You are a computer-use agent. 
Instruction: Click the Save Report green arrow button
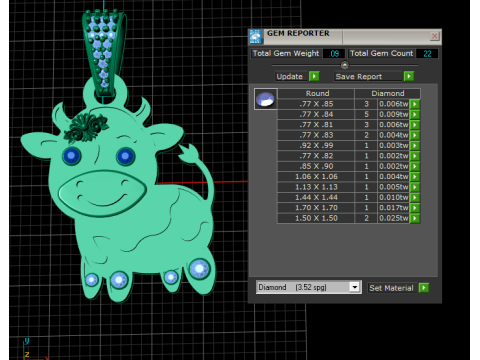[409, 76]
